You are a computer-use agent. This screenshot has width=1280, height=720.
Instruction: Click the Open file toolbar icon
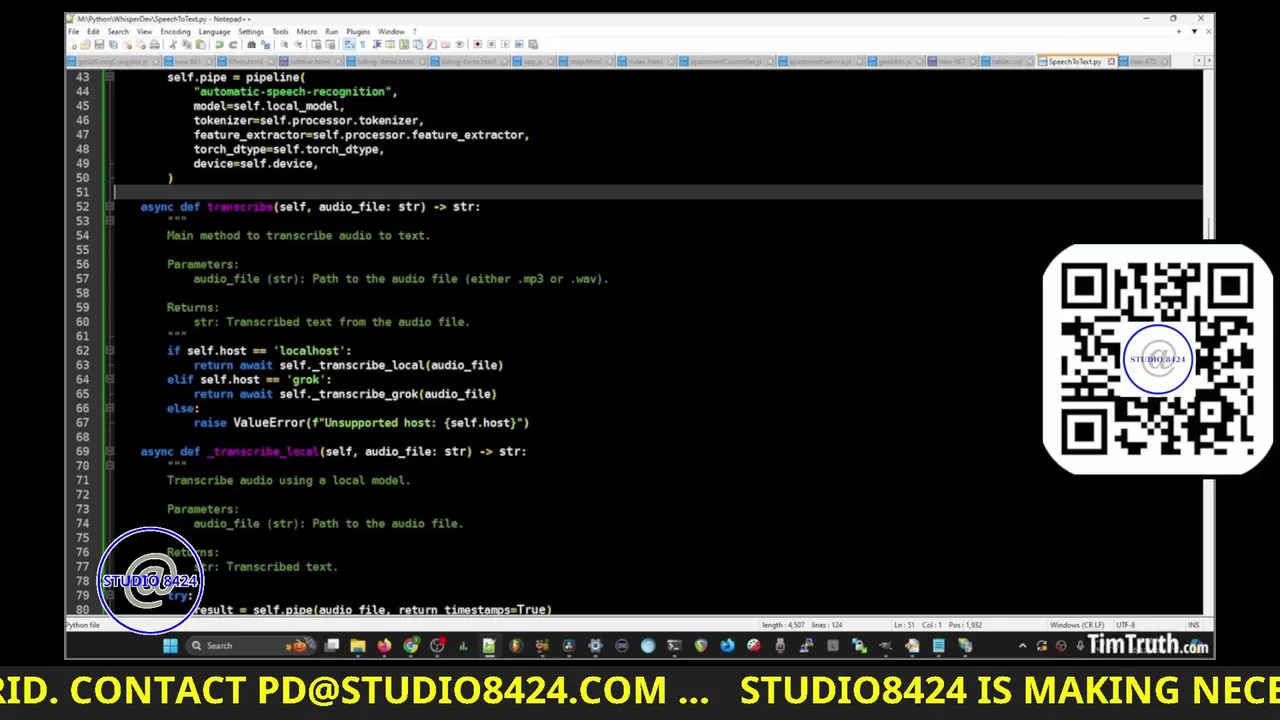[85, 44]
